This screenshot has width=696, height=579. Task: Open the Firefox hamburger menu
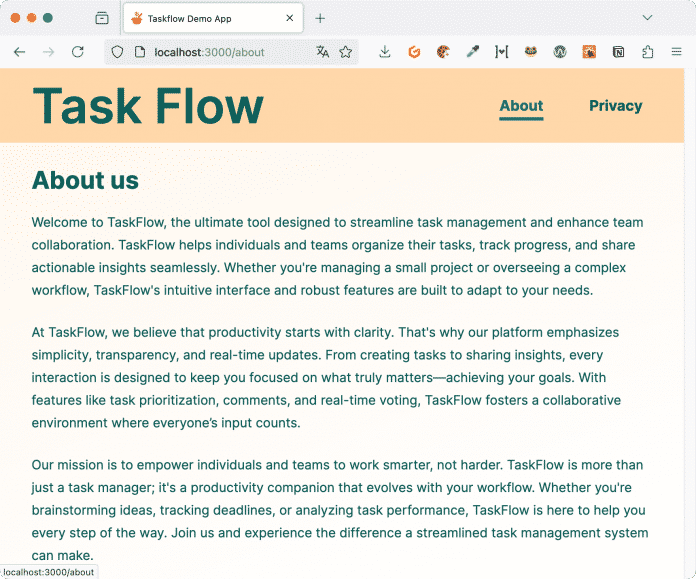676,52
